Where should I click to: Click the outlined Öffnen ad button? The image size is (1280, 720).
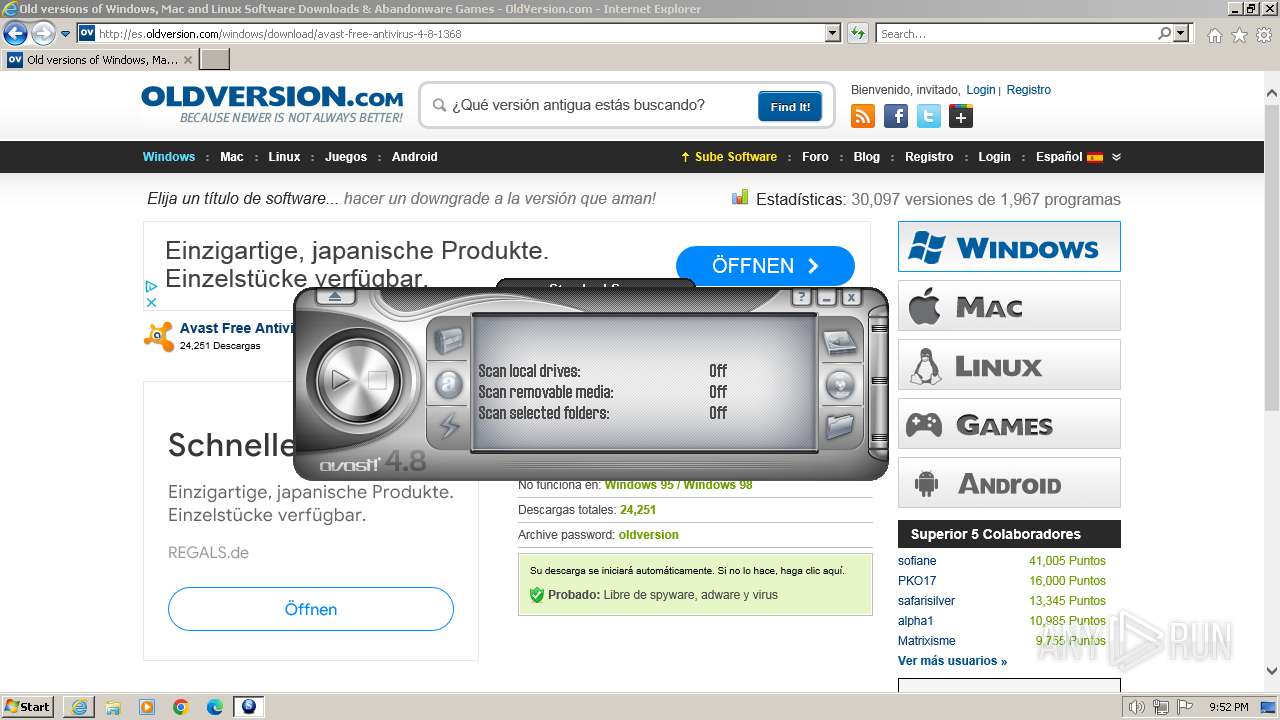click(311, 609)
